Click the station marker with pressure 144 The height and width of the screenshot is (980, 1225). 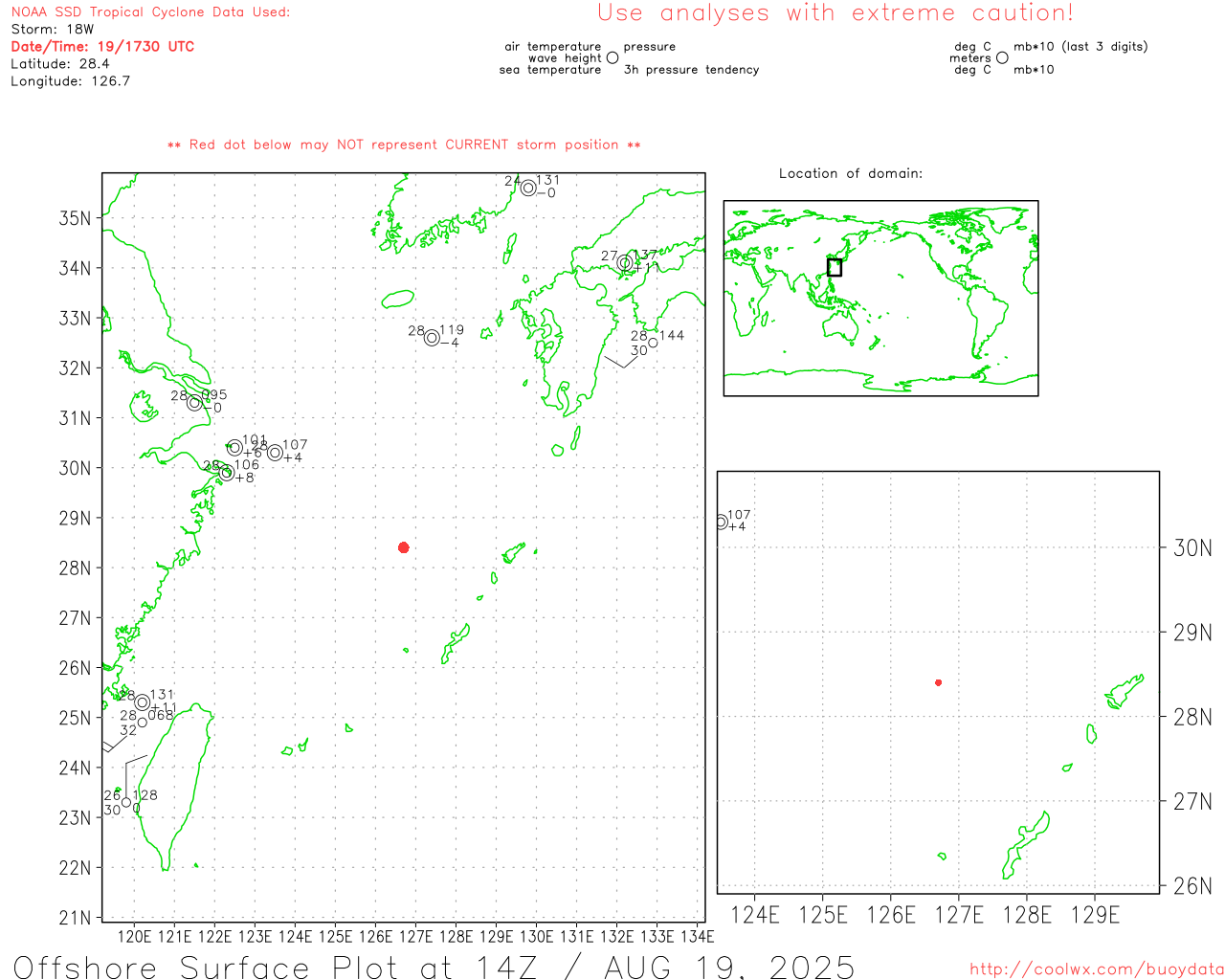[x=653, y=343]
